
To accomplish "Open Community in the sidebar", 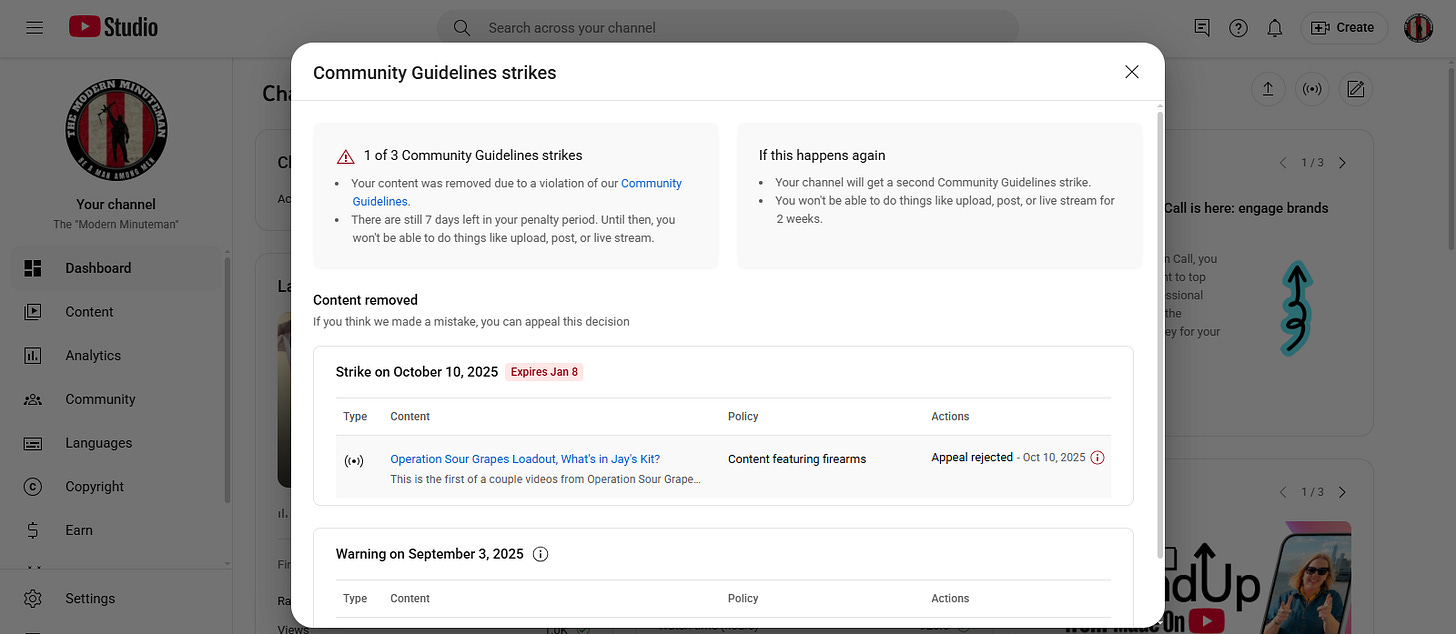I will pyautogui.click(x=116, y=399).
